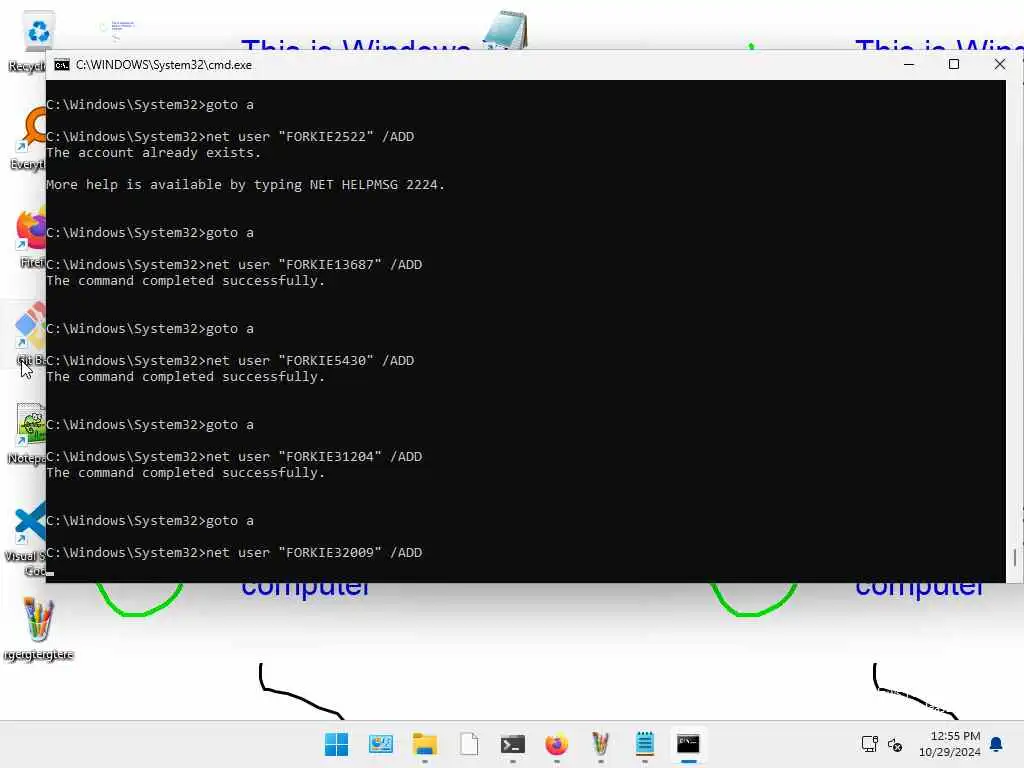Maximize the cmd.exe window
The width and height of the screenshot is (1024, 768).
tap(953, 64)
